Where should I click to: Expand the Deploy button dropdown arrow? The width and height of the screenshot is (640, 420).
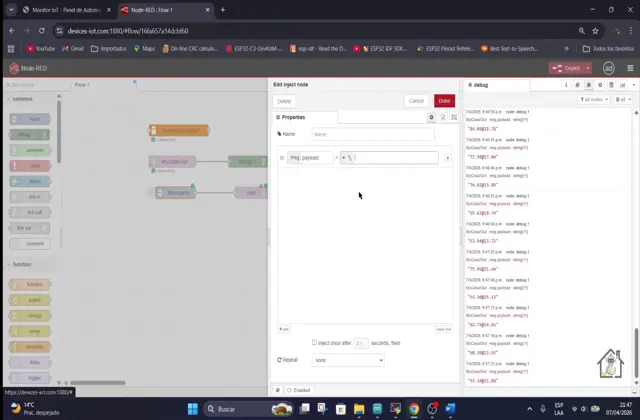[x=588, y=68]
